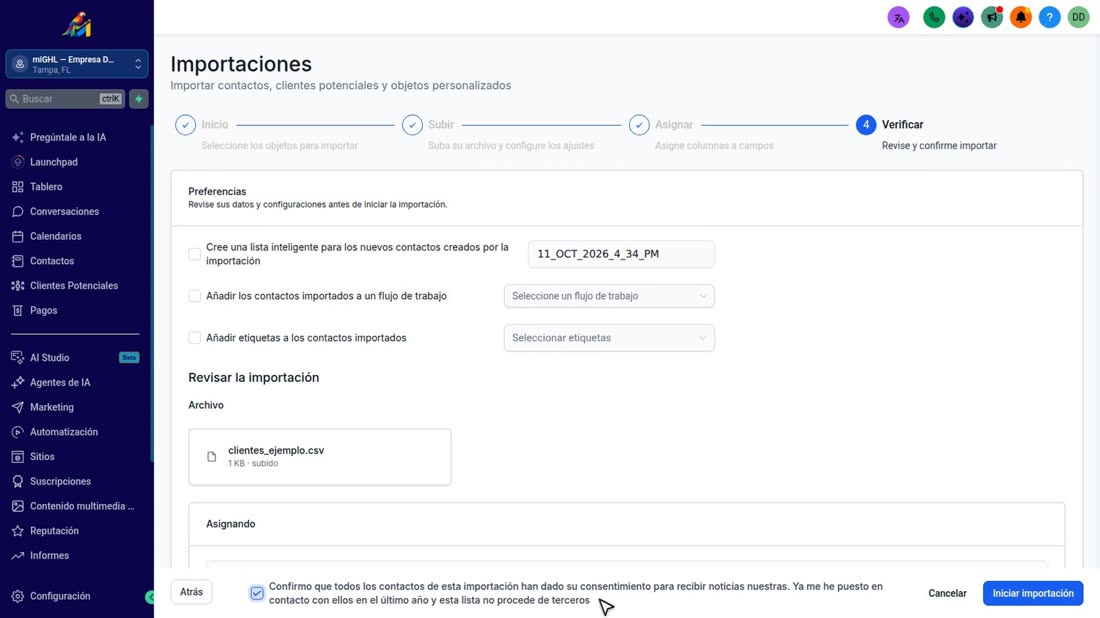Click the Informes trend line icon
Viewport: 1100px width, 618px height.
18,556
